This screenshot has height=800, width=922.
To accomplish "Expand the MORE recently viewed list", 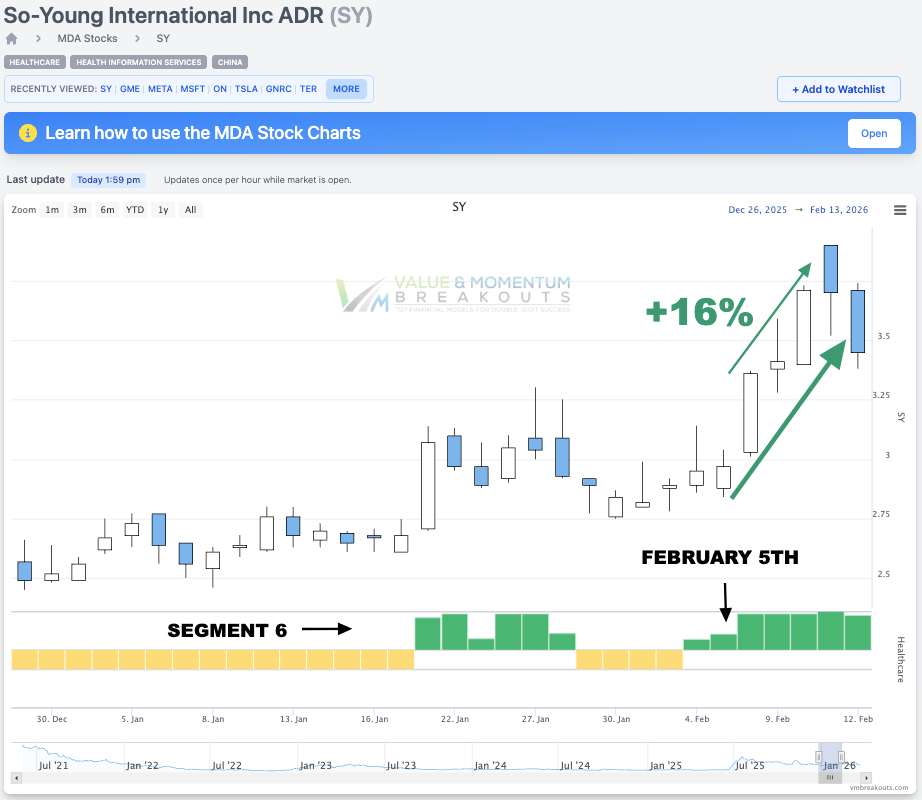I will point(346,89).
